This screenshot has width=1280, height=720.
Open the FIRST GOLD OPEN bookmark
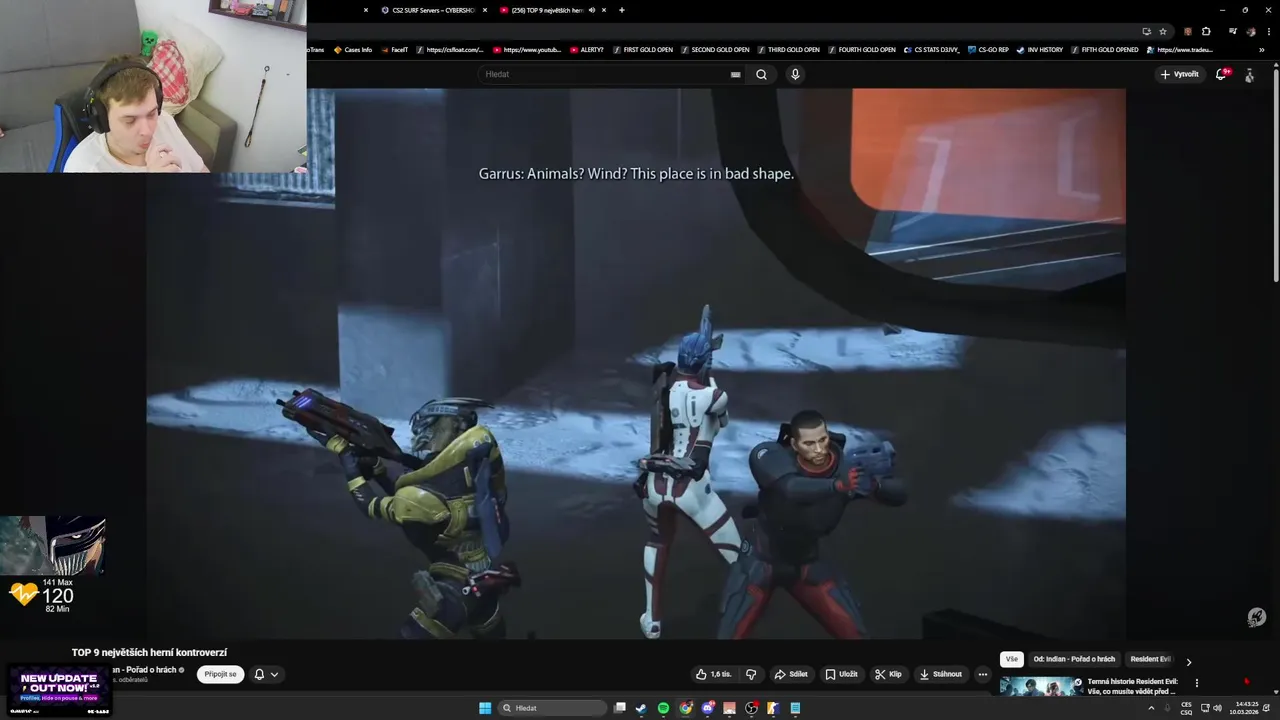[x=642, y=49]
